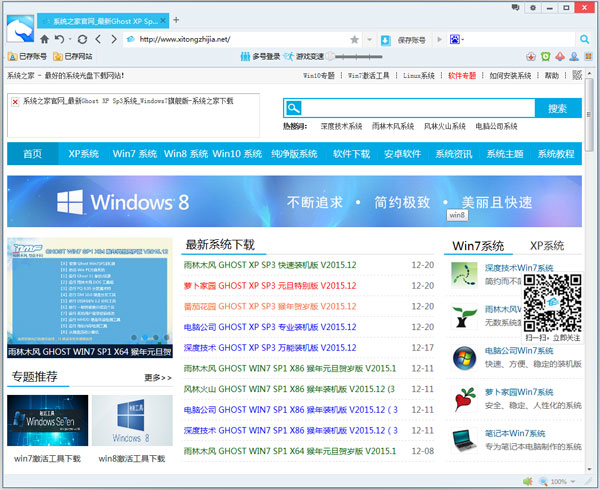Click the 如何安装系统 link
This screenshot has width=600, height=490.
510,76
